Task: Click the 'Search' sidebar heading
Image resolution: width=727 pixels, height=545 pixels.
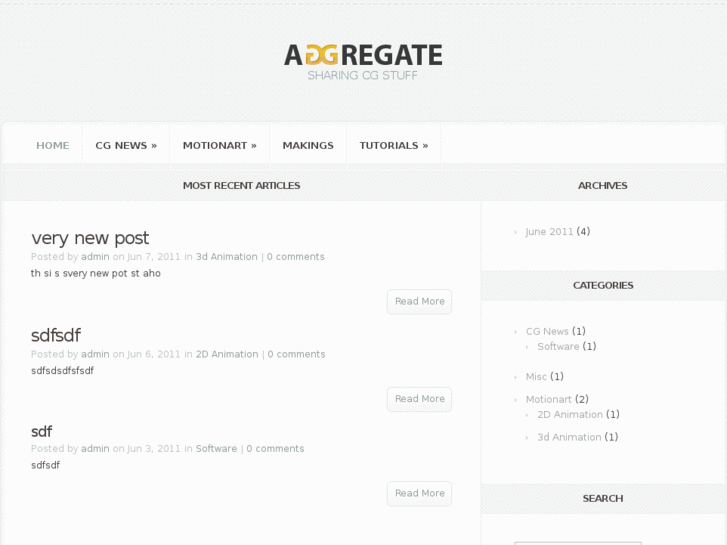Action: click(603, 499)
